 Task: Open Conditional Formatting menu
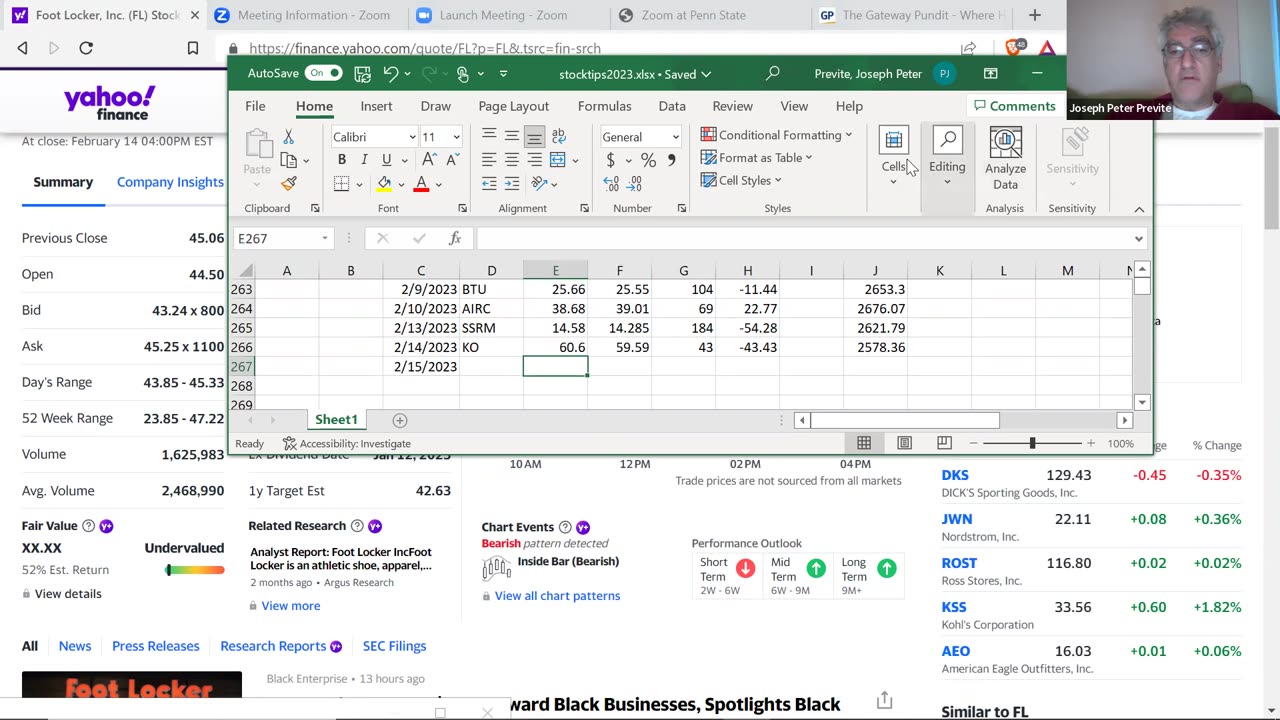tap(776, 135)
